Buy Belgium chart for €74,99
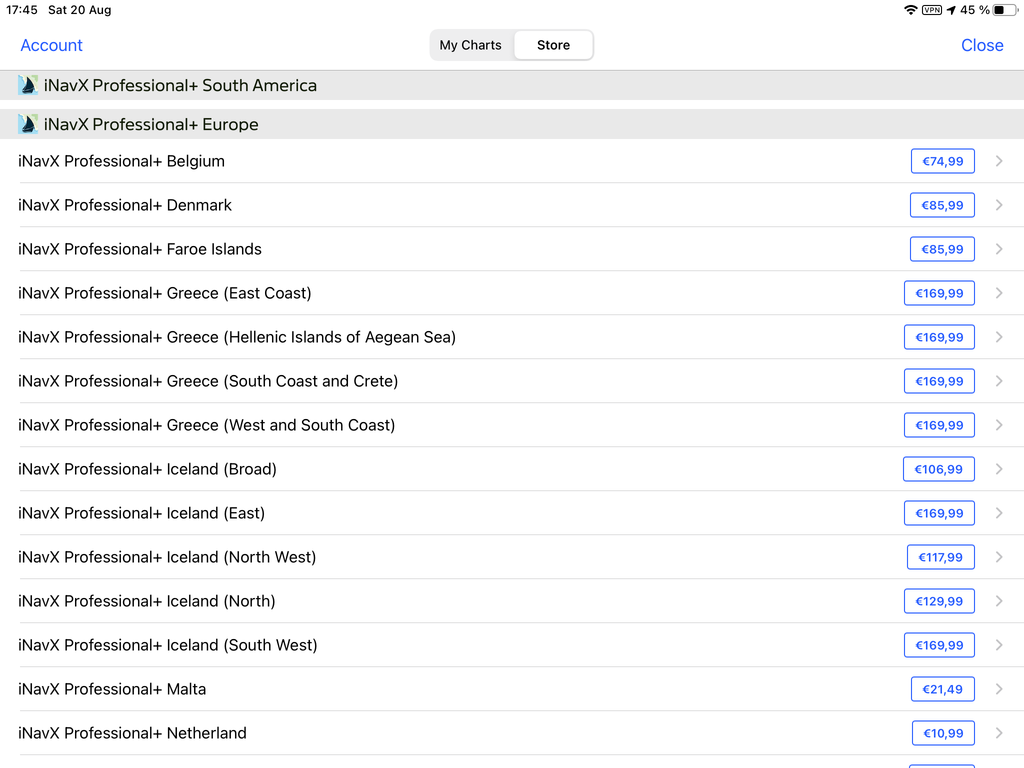This screenshot has width=1024, height=768. point(942,161)
